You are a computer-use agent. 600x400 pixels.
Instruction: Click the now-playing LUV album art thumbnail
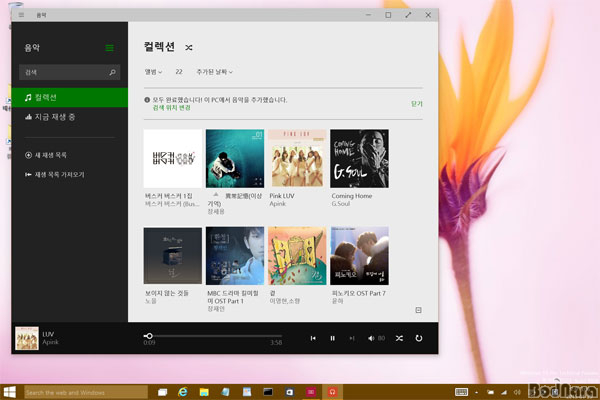pos(27,338)
